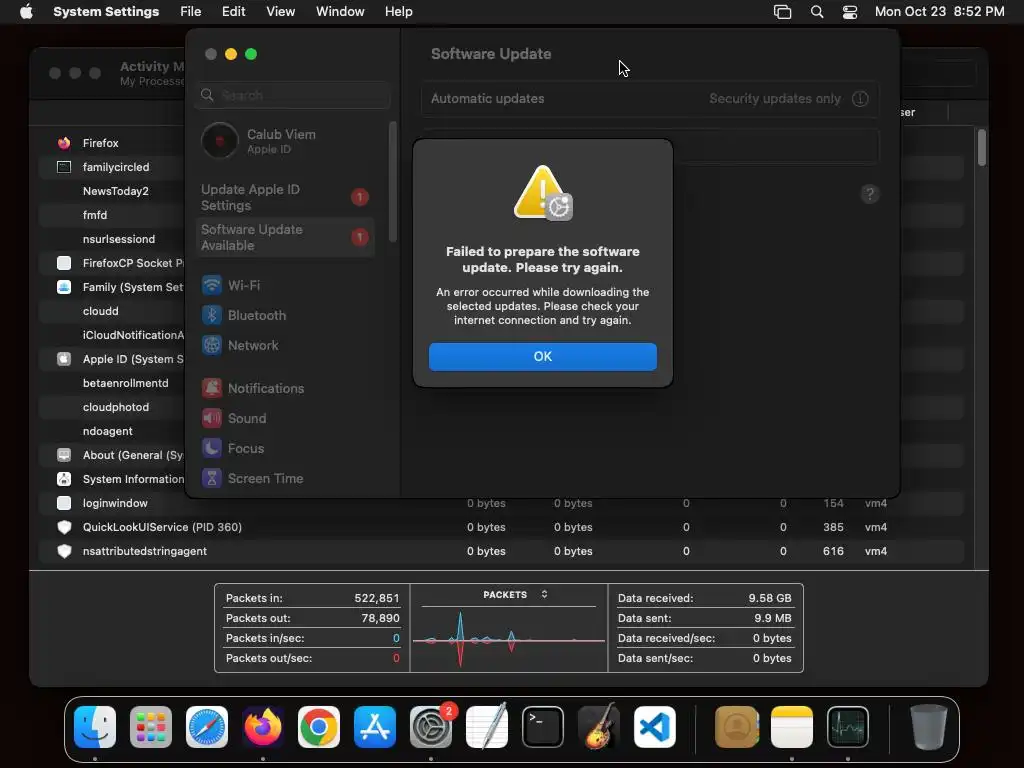Open the Window menu
Viewport: 1024px width, 768px height.
click(x=340, y=12)
